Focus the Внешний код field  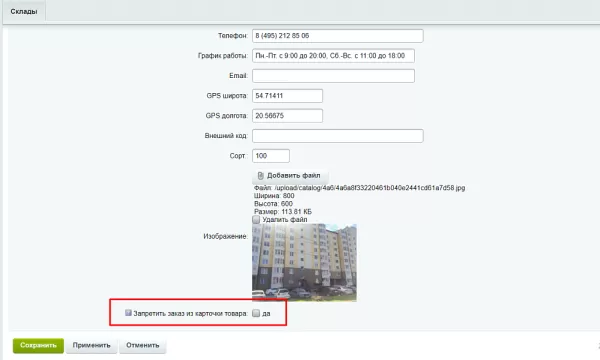pyautogui.click(x=338, y=136)
